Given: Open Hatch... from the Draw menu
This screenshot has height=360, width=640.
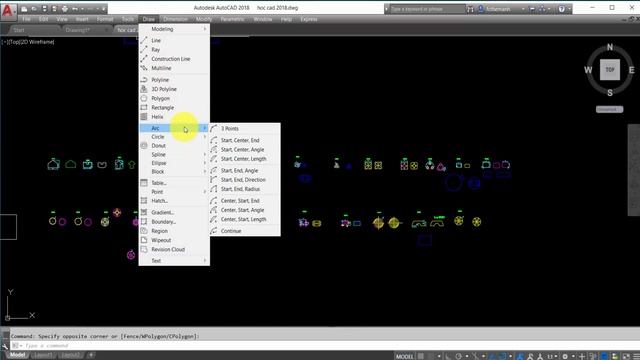Looking at the screenshot, I should (x=174, y=201).
